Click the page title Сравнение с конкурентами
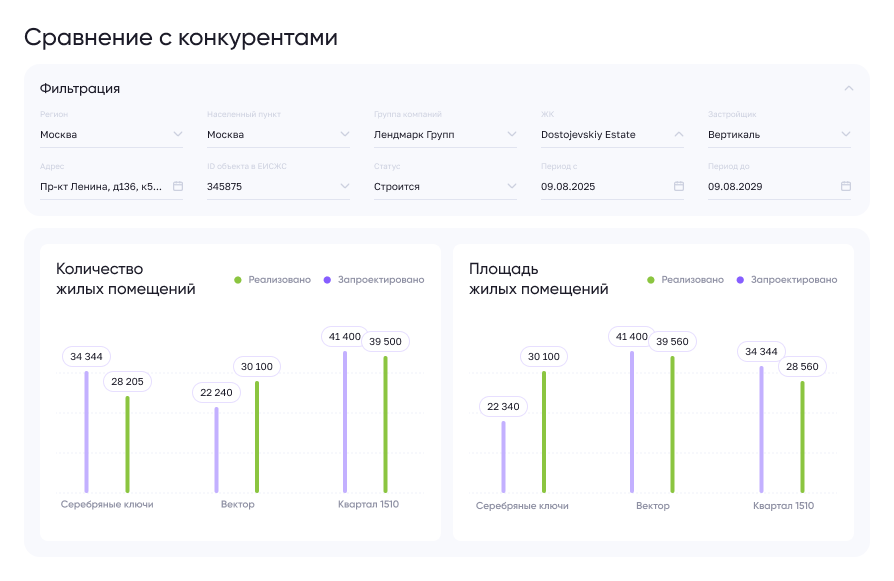The width and height of the screenshot is (894, 581). [x=181, y=38]
